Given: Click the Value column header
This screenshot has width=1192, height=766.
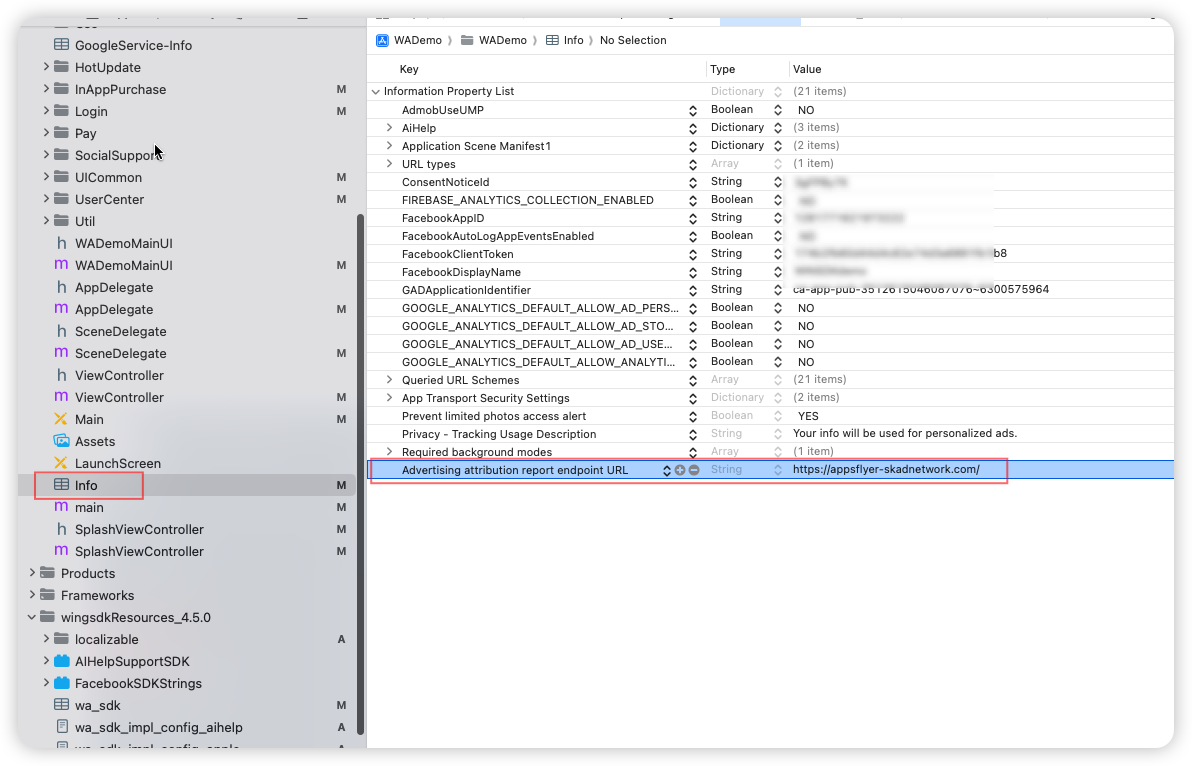Looking at the screenshot, I should pyautogui.click(x=807, y=69).
